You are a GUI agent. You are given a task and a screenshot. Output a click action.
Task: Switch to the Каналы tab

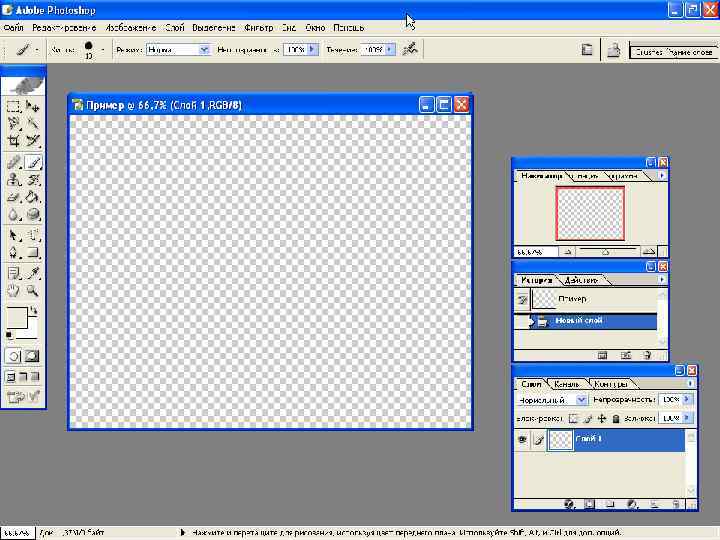click(x=566, y=384)
